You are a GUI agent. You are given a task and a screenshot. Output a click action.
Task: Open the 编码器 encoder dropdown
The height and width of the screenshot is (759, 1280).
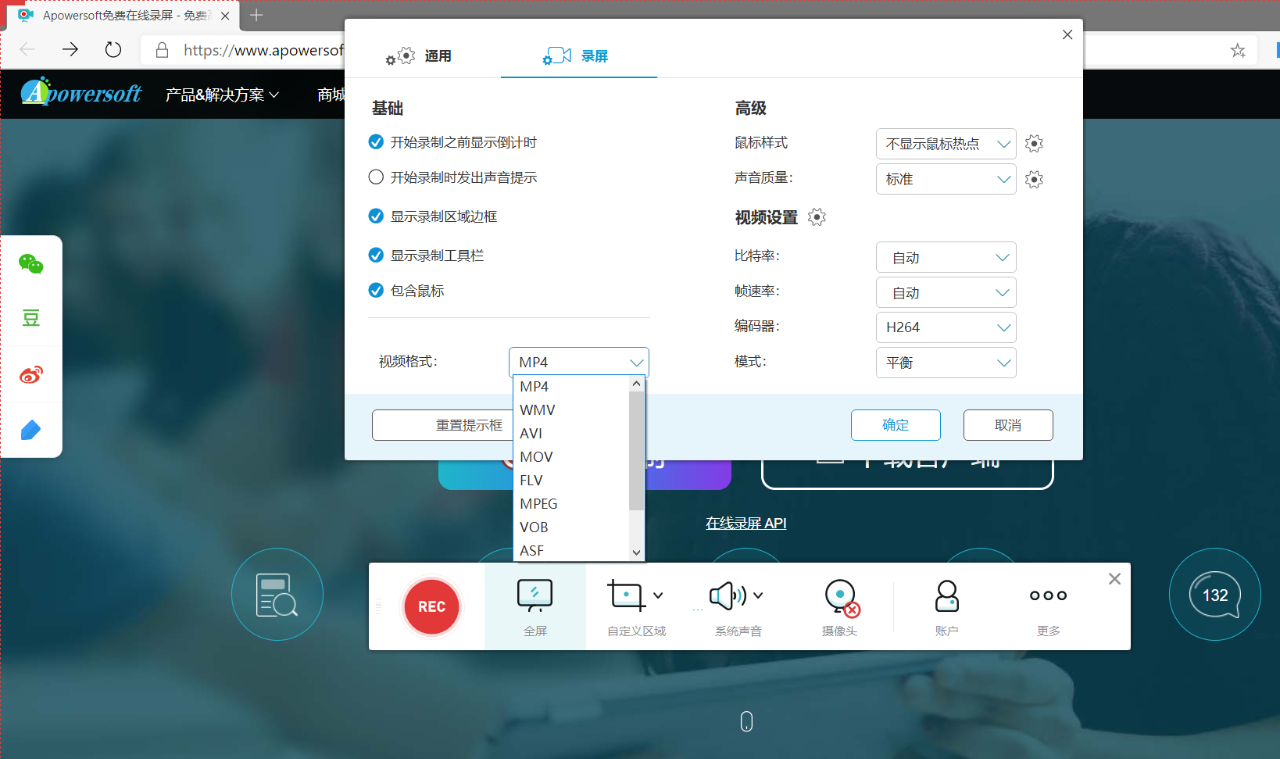pyautogui.click(x=945, y=327)
